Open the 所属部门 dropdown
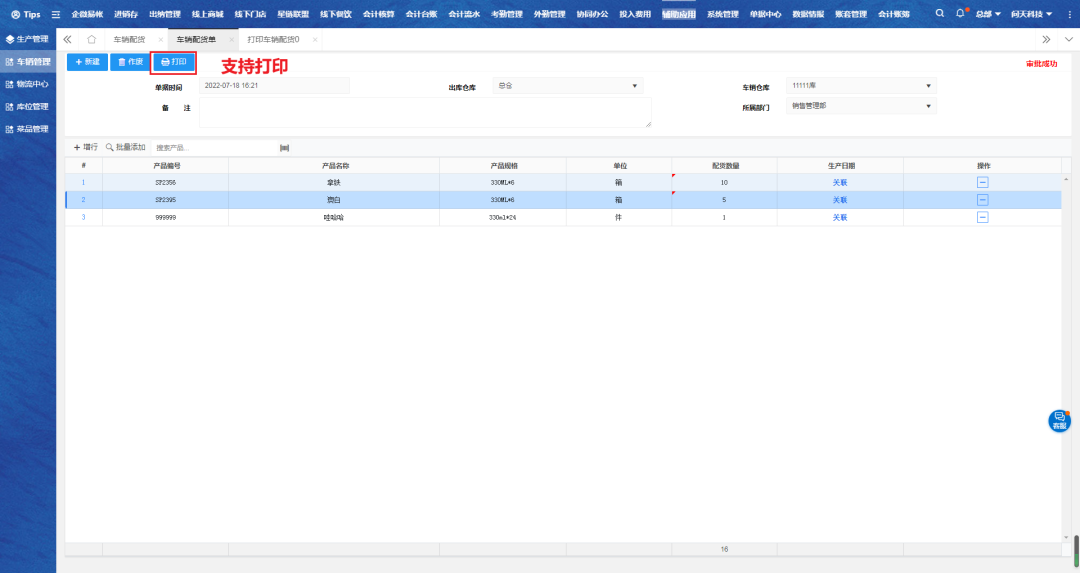The width and height of the screenshot is (1080, 573). click(928, 105)
